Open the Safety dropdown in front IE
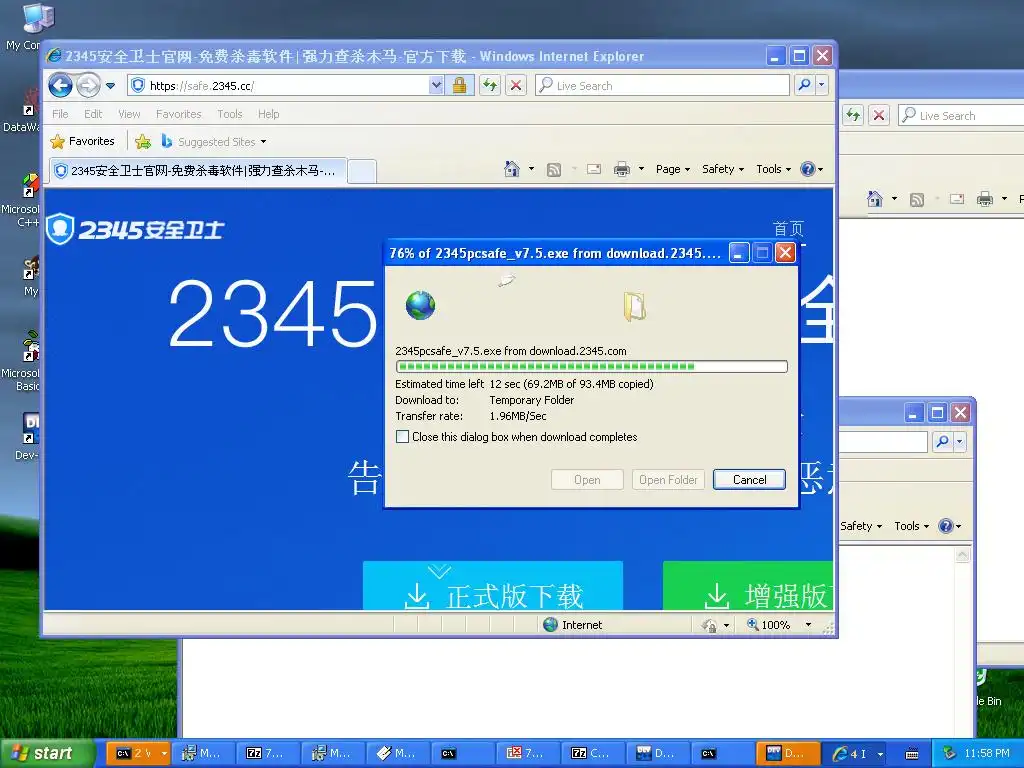The image size is (1024, 768). point(722,169)
